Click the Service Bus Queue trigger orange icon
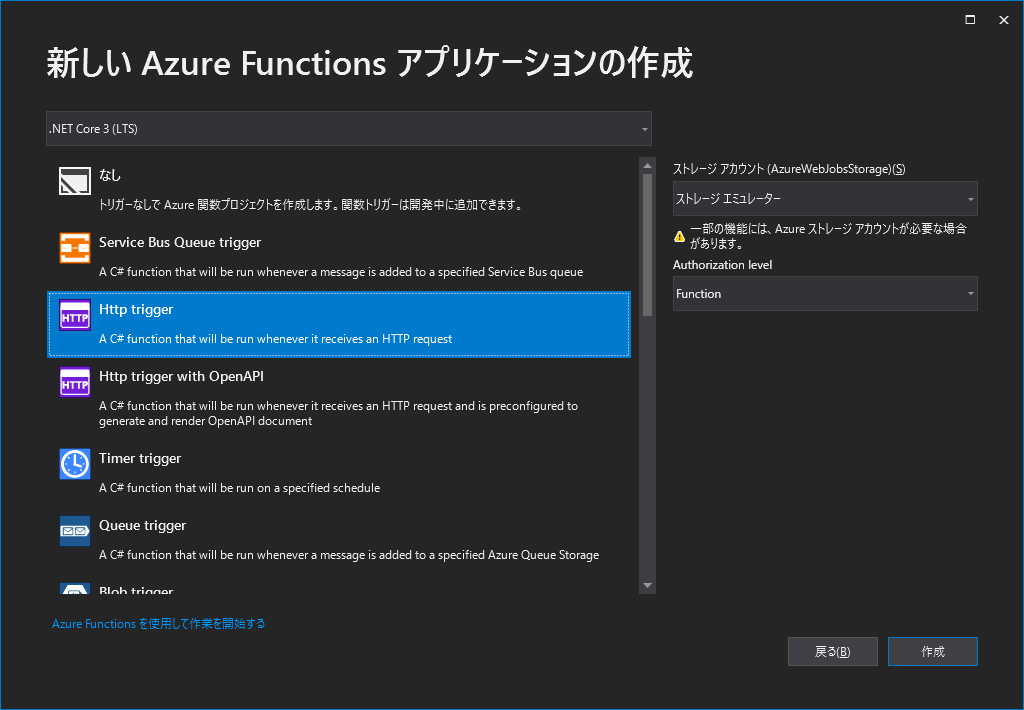Image resolution: width=1024 pixels, height=710 pixels. point(74,249)
